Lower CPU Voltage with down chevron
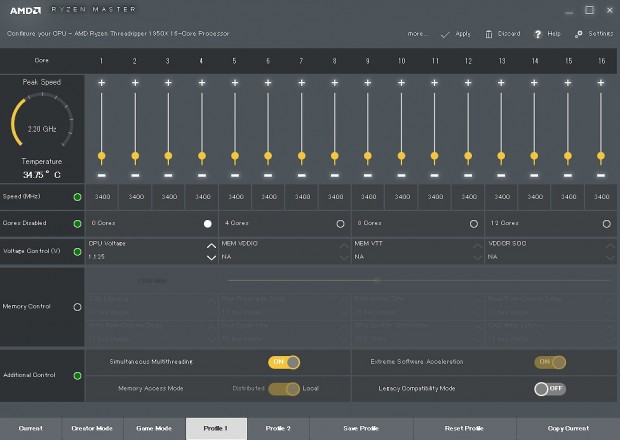The width and height of the screenshot is (620, 440). click(211, 258)
